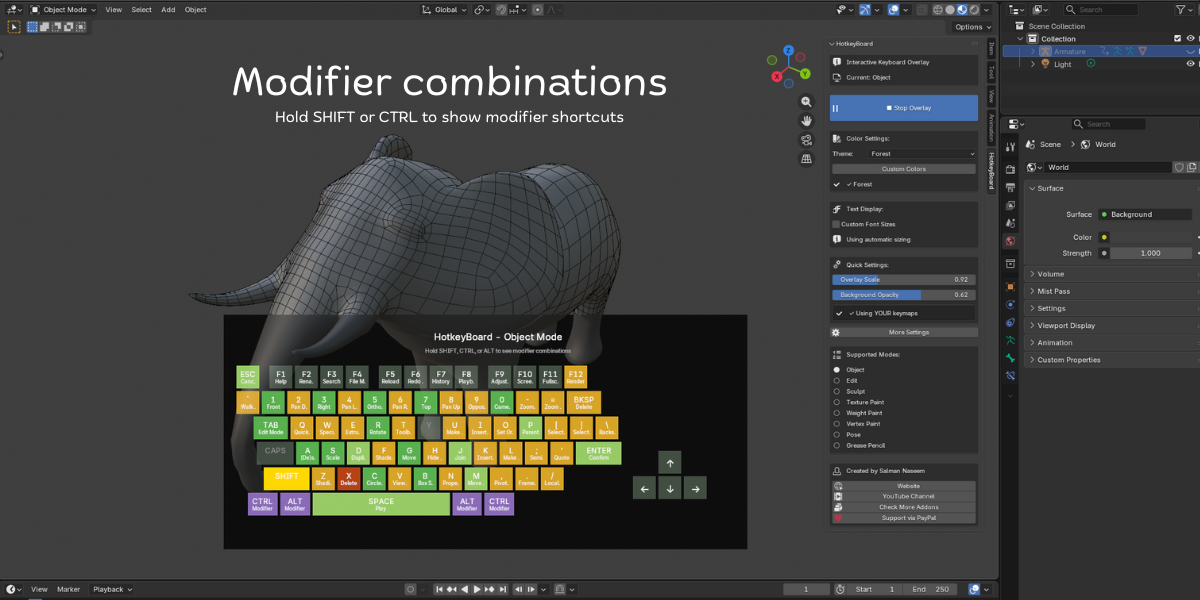The height and width of the screenshot is (600, 1200).
Task: Select Grease Pencil mode radio
Action: pos(837,446)
